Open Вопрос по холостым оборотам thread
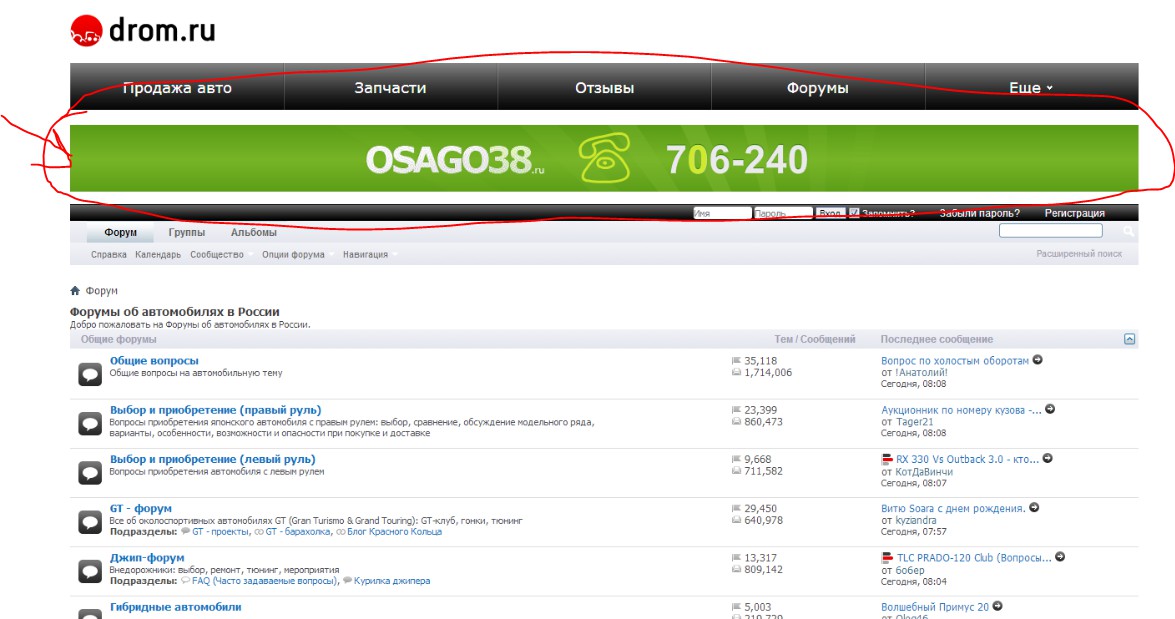 click(x=955, y=360)
